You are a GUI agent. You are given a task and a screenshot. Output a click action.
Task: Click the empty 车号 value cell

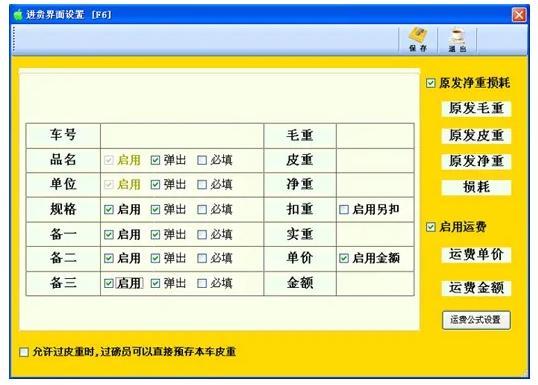[x=182, y=136]
